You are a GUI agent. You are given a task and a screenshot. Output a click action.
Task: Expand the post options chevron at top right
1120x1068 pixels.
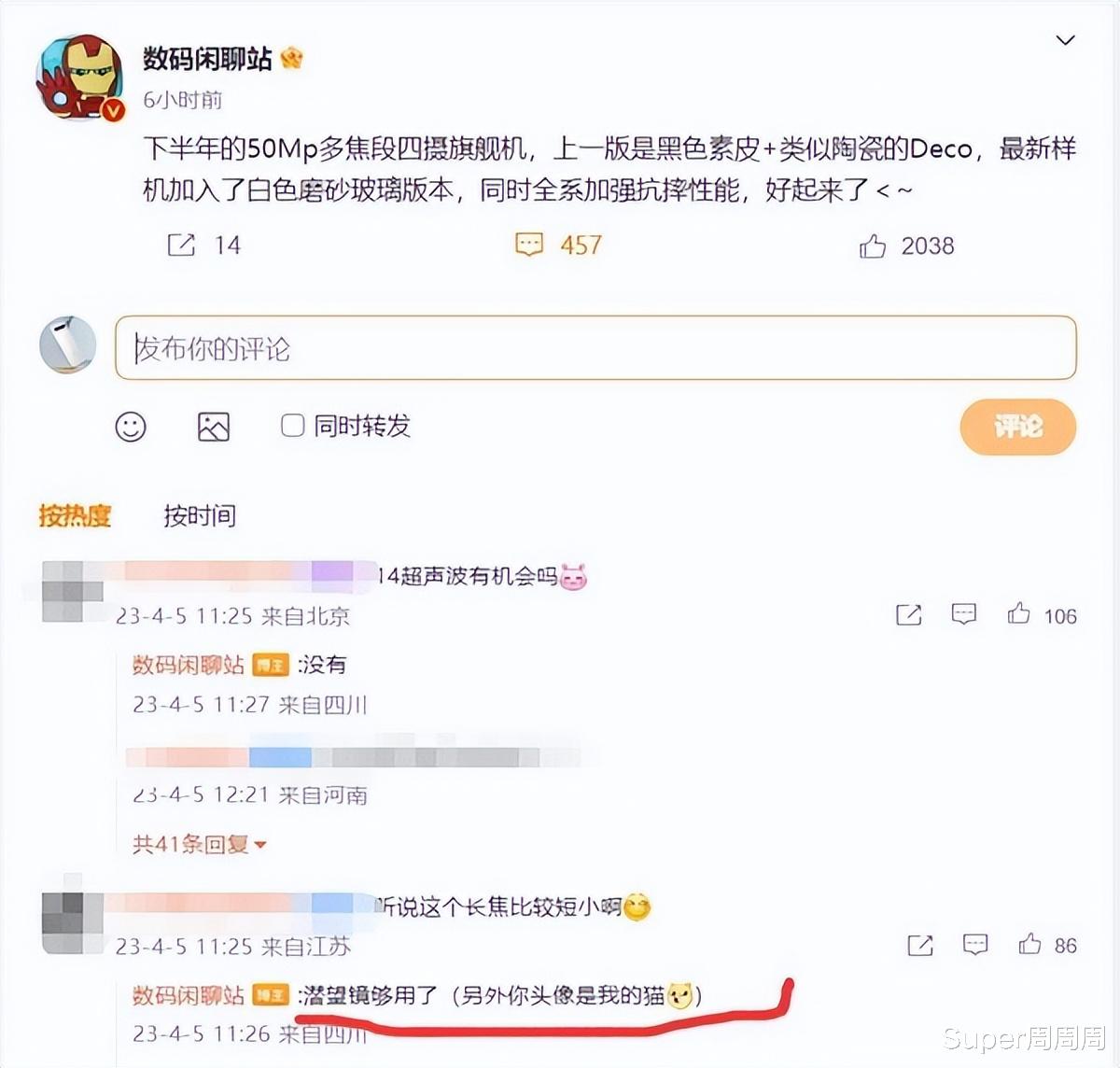[1065, 40]
